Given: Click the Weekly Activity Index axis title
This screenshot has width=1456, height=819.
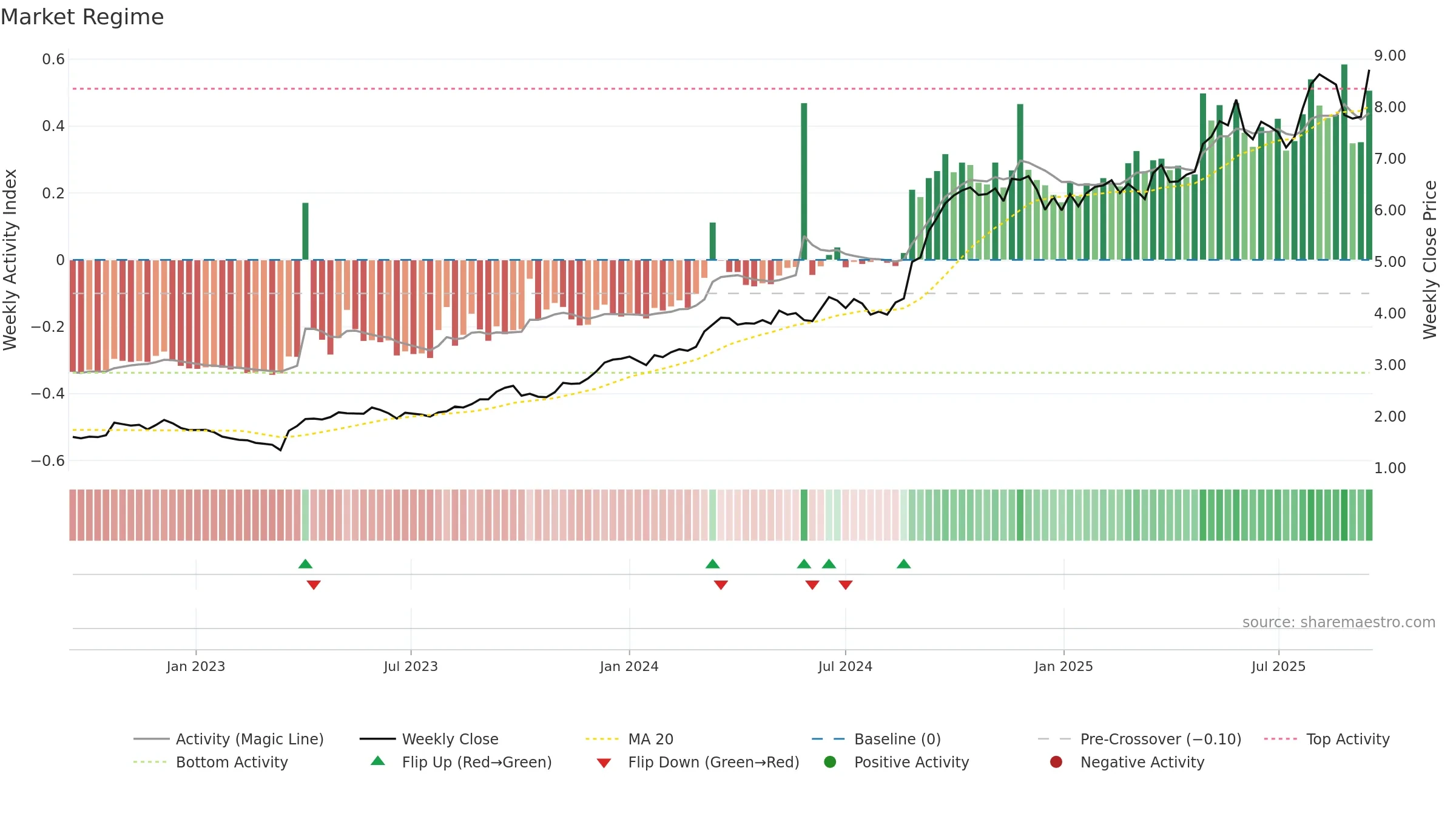Looking at the screenshot, I should click(x=10, y=260).
